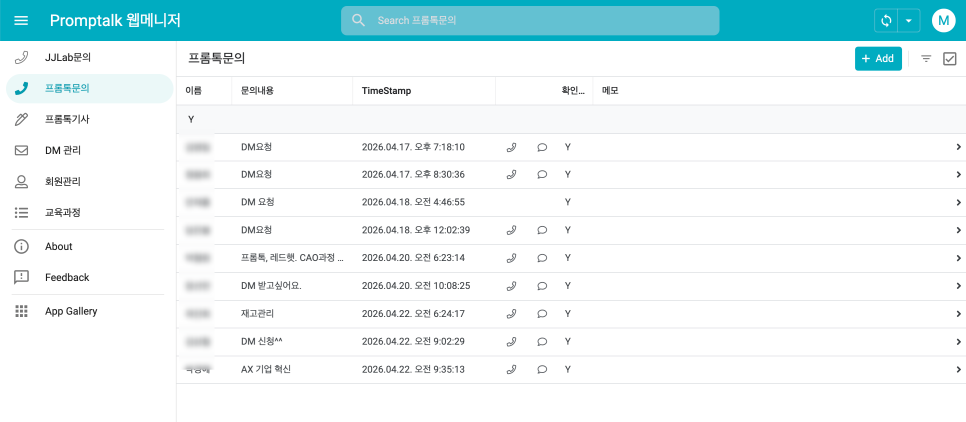Call phone icon on DM 신청^^ row
This screenshot has height=422, width=966.
[x=510, y=341]
